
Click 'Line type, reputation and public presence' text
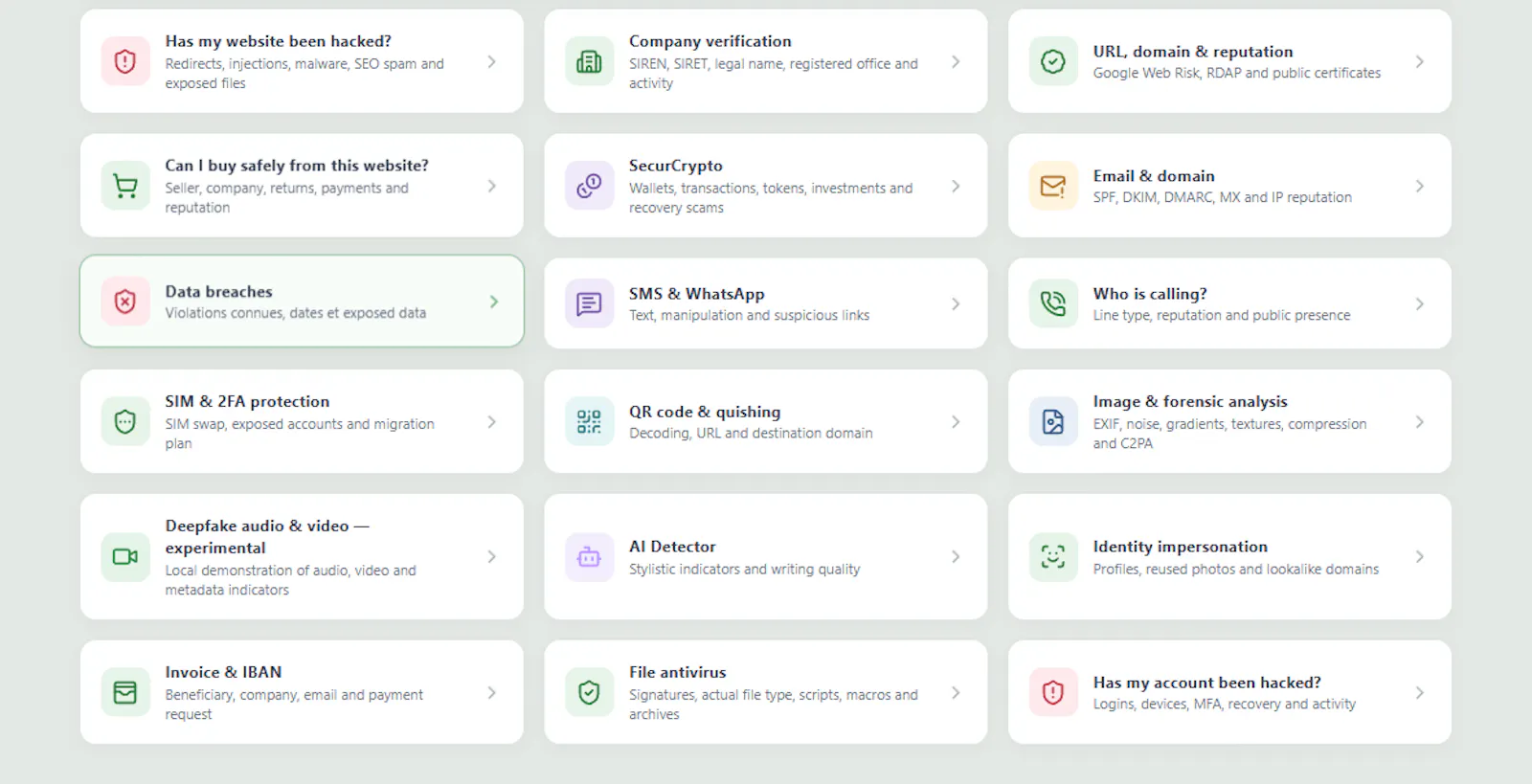point(1222,315)
